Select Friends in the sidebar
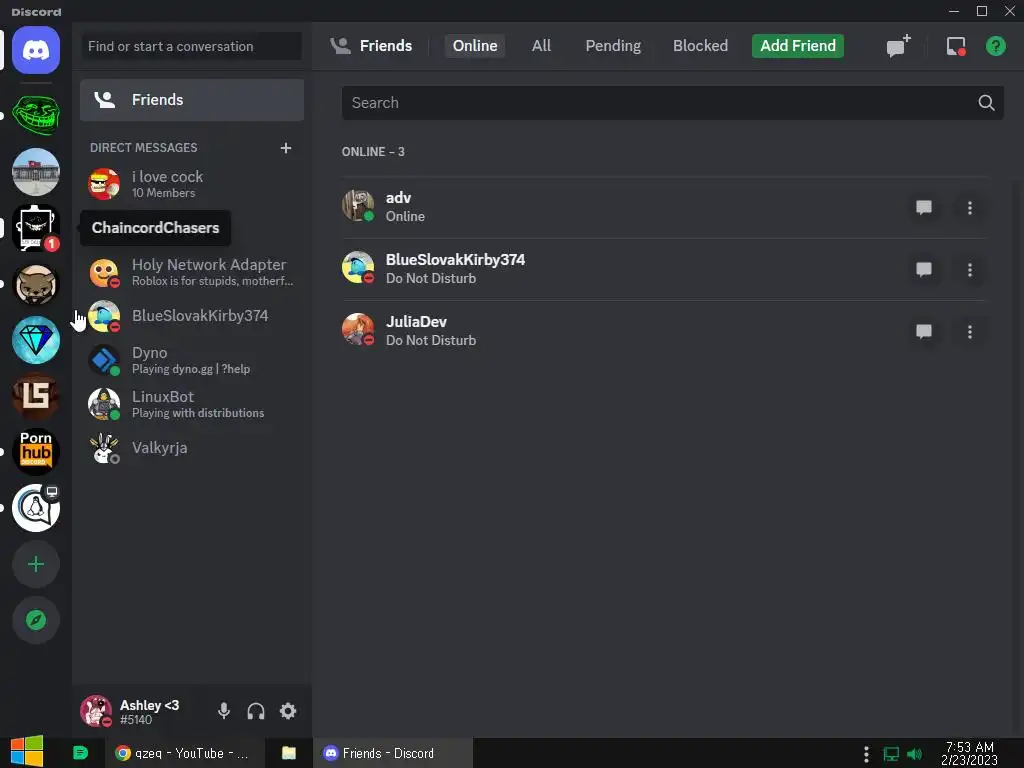The image size is (1024, 768). click(x=192, y=100)
